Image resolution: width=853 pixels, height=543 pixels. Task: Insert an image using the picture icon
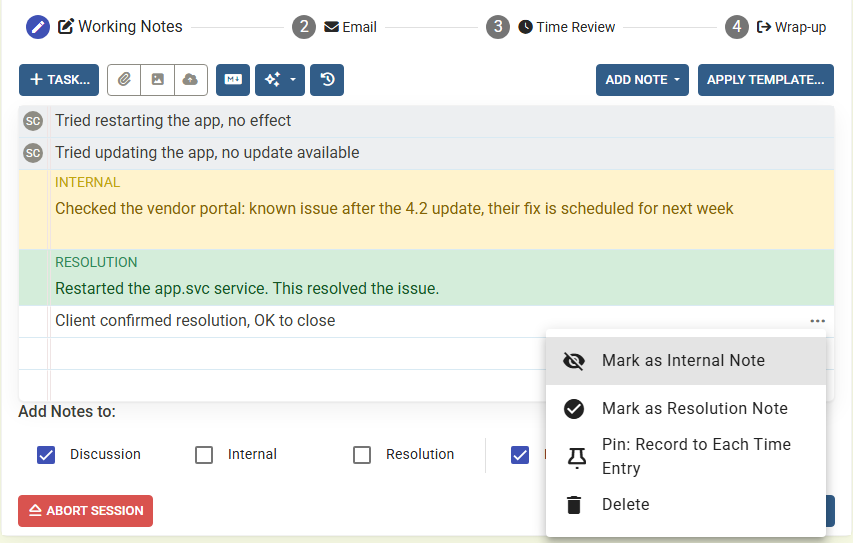point(157,80)
